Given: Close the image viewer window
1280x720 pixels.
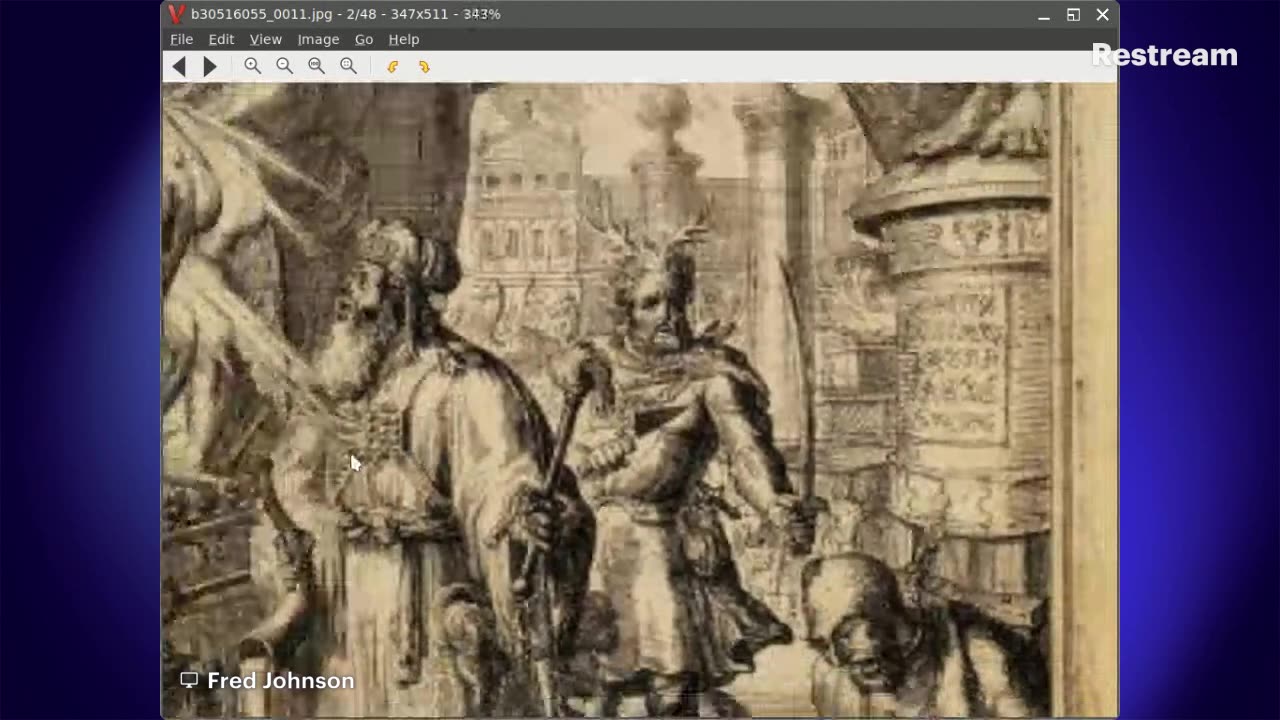Looking at the screenshot, I should pyautogui.click(x=1103, y=15).
